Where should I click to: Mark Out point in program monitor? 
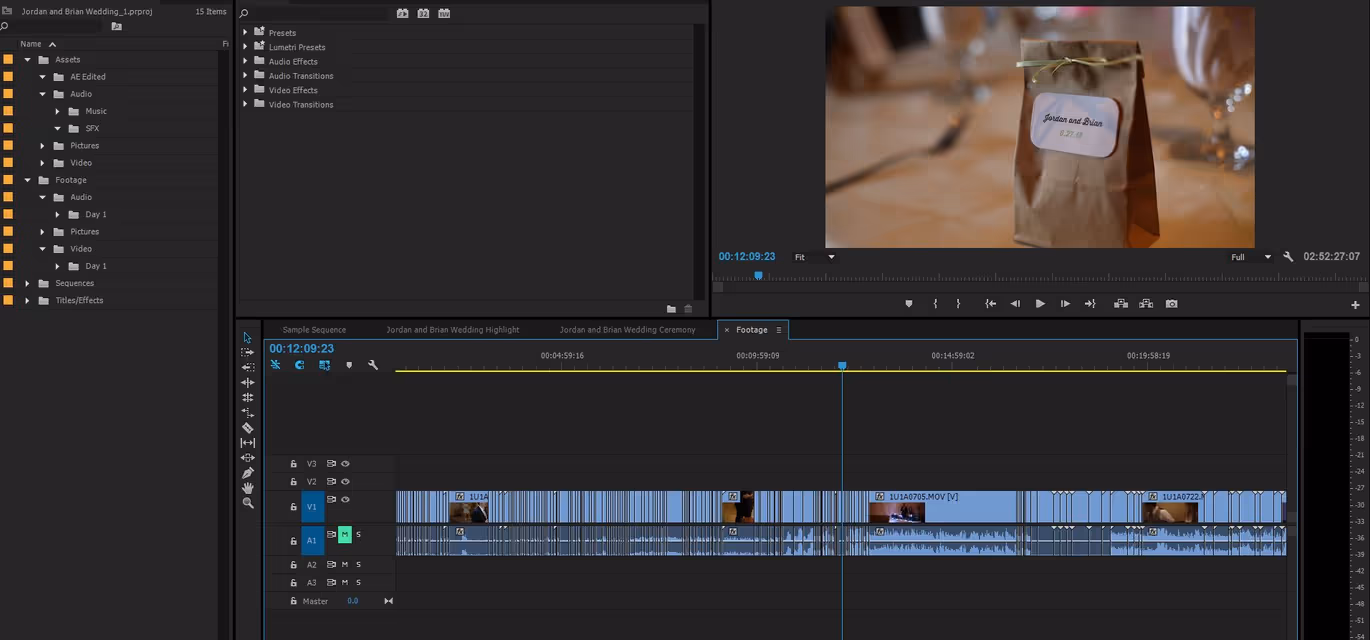[958, 304]
